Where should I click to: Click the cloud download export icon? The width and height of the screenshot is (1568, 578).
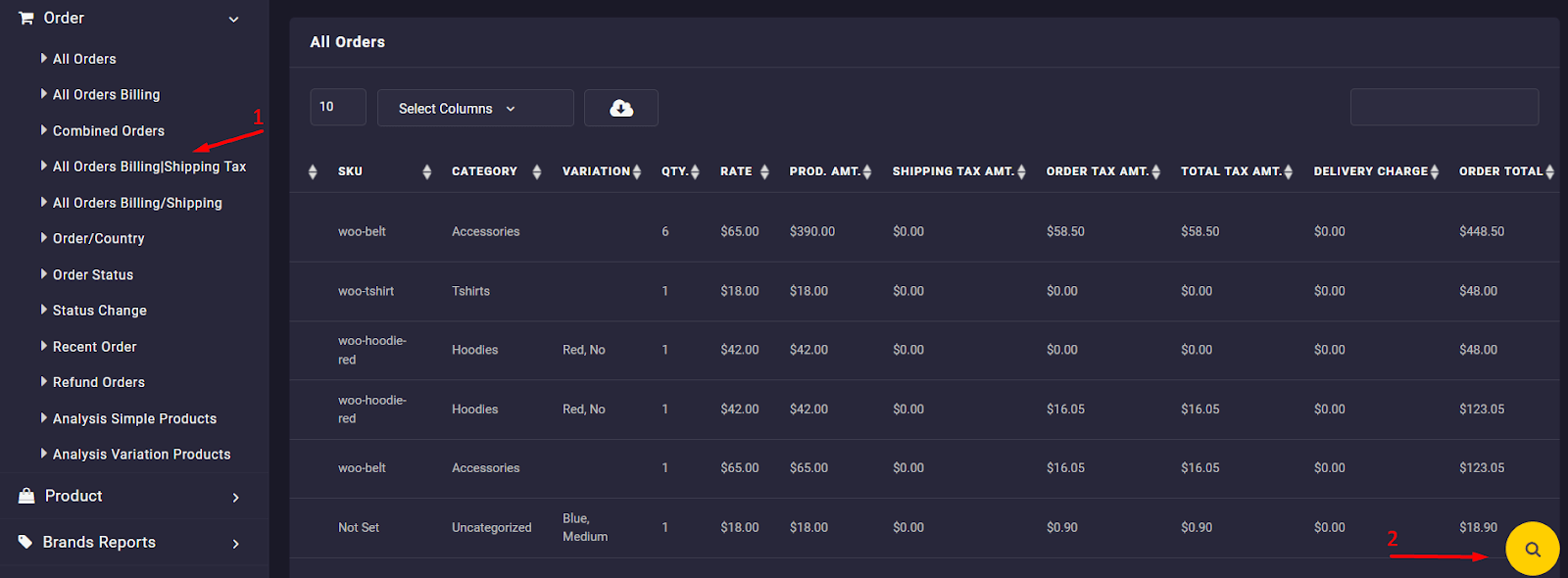(621, 108)
